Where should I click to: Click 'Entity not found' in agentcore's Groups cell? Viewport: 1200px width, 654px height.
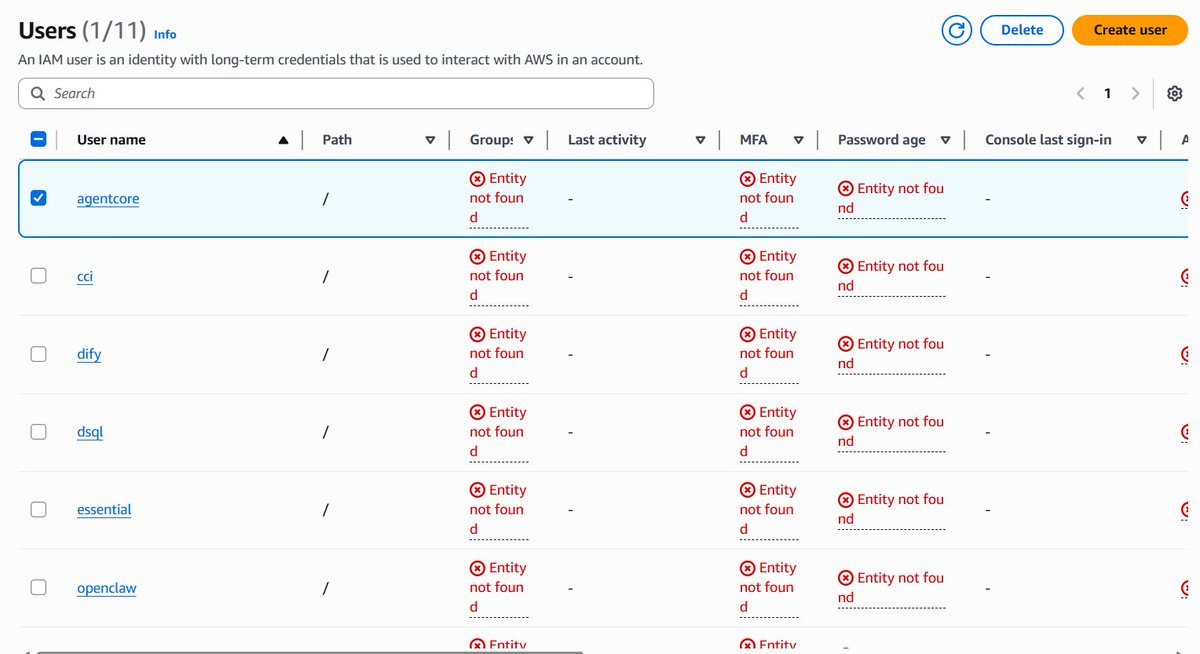pos(498,198)
